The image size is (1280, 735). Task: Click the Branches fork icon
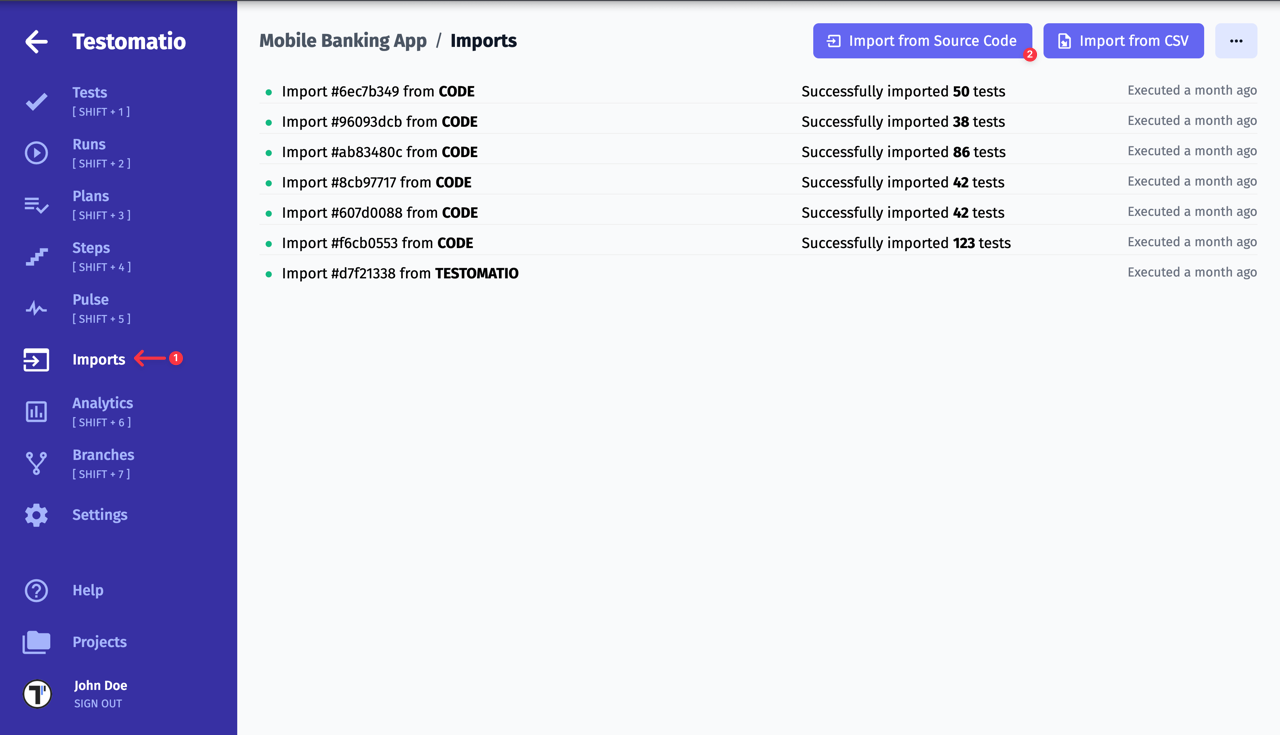(36, 463)
